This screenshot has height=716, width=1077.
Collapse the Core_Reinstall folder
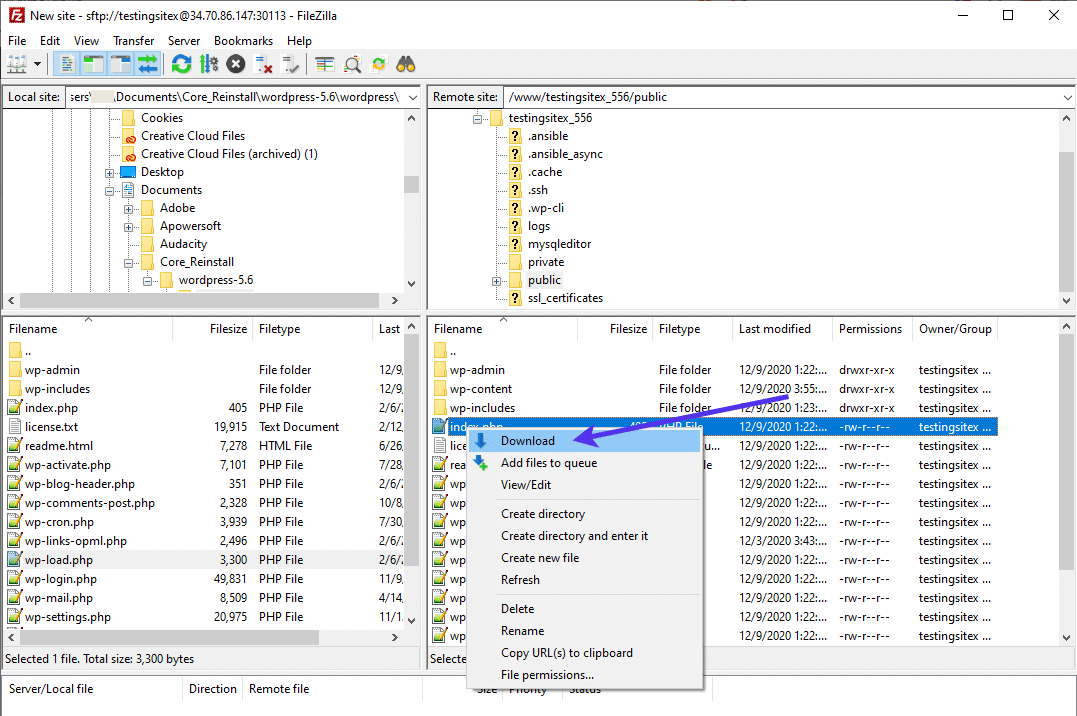[x=127, y=262]
